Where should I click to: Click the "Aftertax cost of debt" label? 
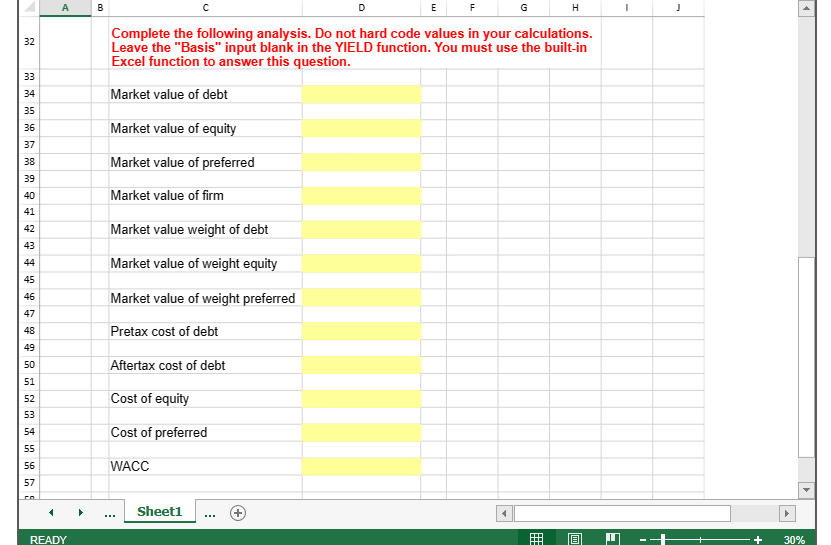[168, 365]
